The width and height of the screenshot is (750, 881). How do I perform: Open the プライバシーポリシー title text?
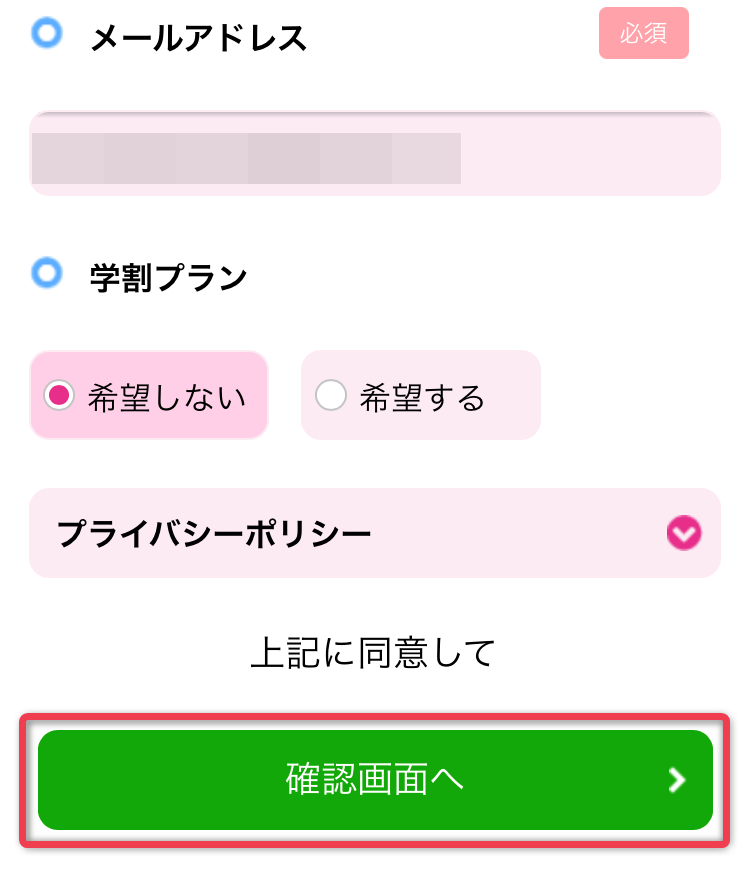(214, 534)
